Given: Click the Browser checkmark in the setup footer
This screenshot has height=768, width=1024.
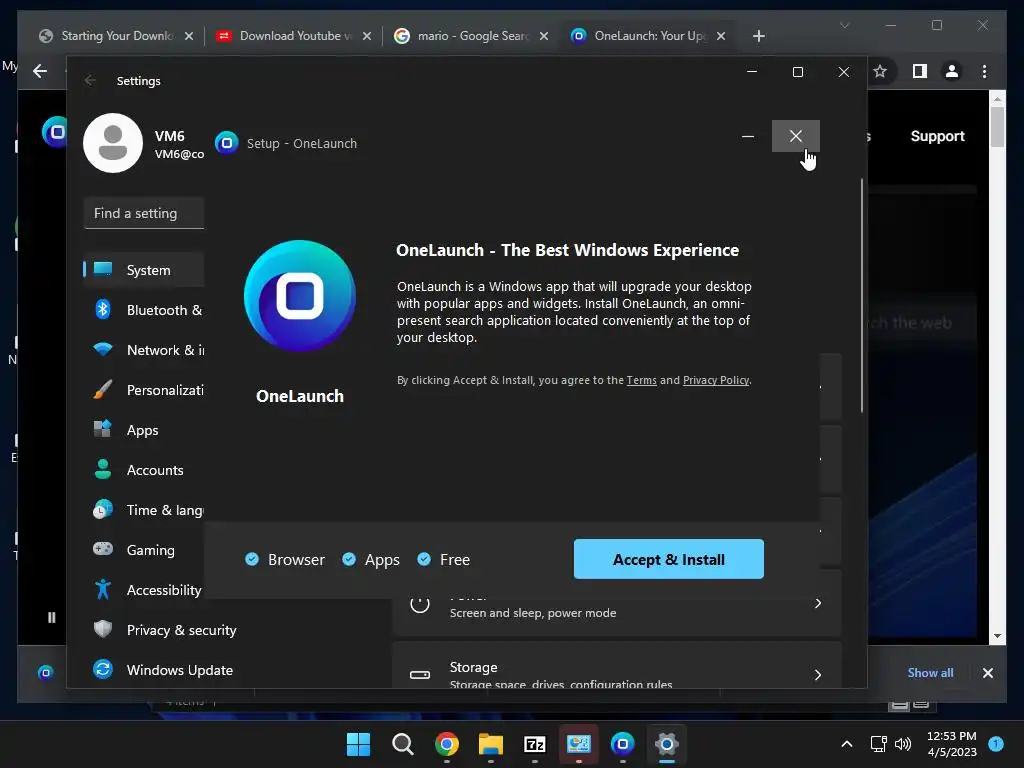Looking at the screenshot, I should (252, 559).
